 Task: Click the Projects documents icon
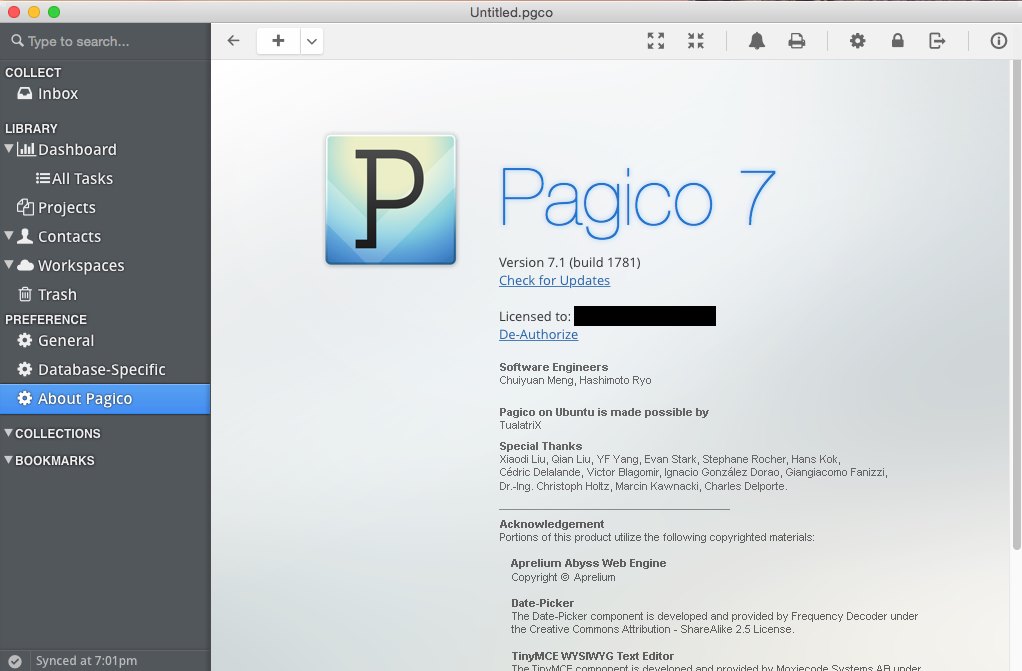[25, 207]
